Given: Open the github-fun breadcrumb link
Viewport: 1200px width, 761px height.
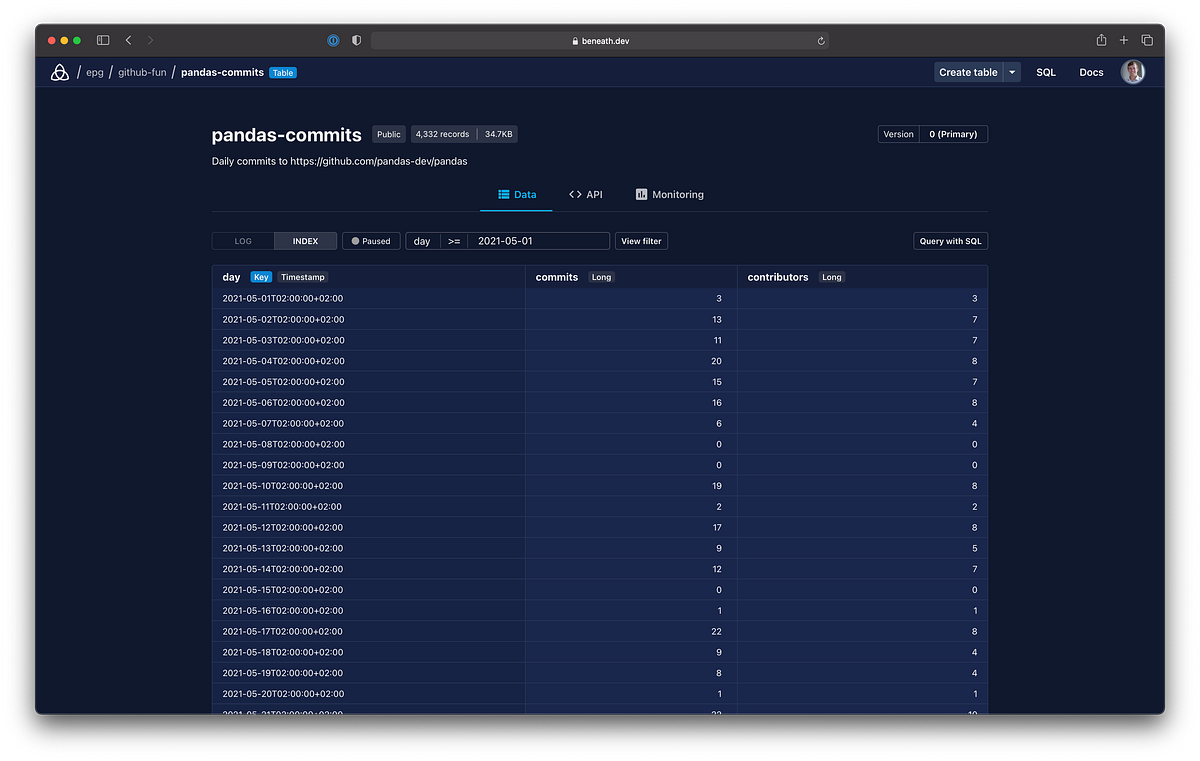Looking at the screenshot, I should [142, 72].
